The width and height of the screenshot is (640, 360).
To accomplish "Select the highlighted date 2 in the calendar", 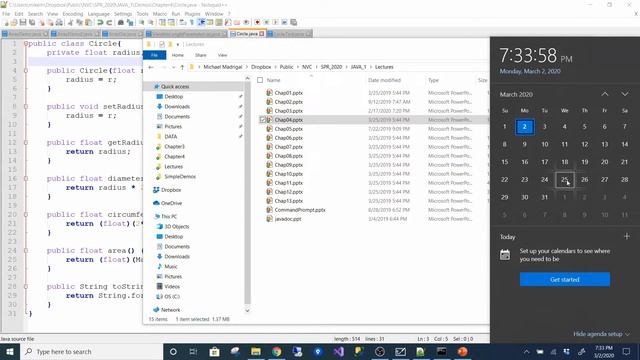I will pyautogui.click(x=524, y=127).
